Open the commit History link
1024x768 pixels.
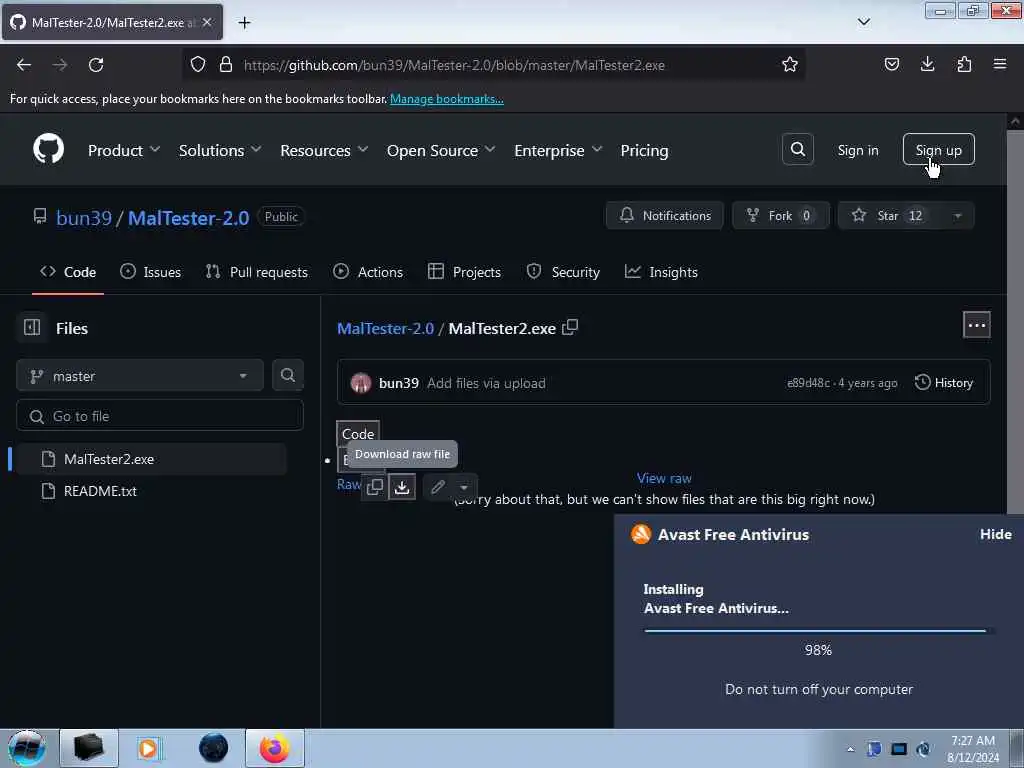(x=944, y=382)
